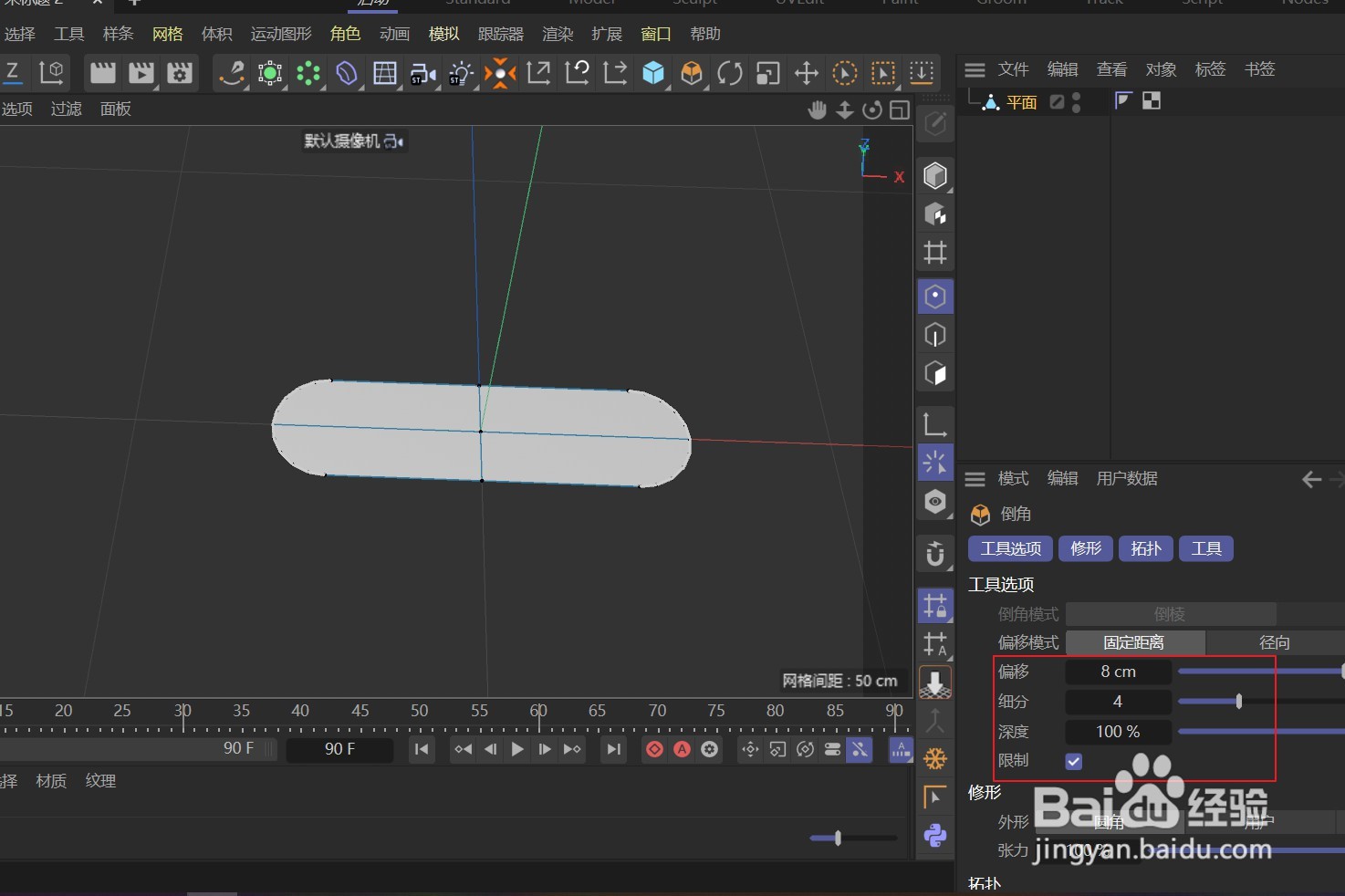Toggle autokeying red A button
The width and height of the screenshot is (1345, 896).
click(x=683, y=749)
